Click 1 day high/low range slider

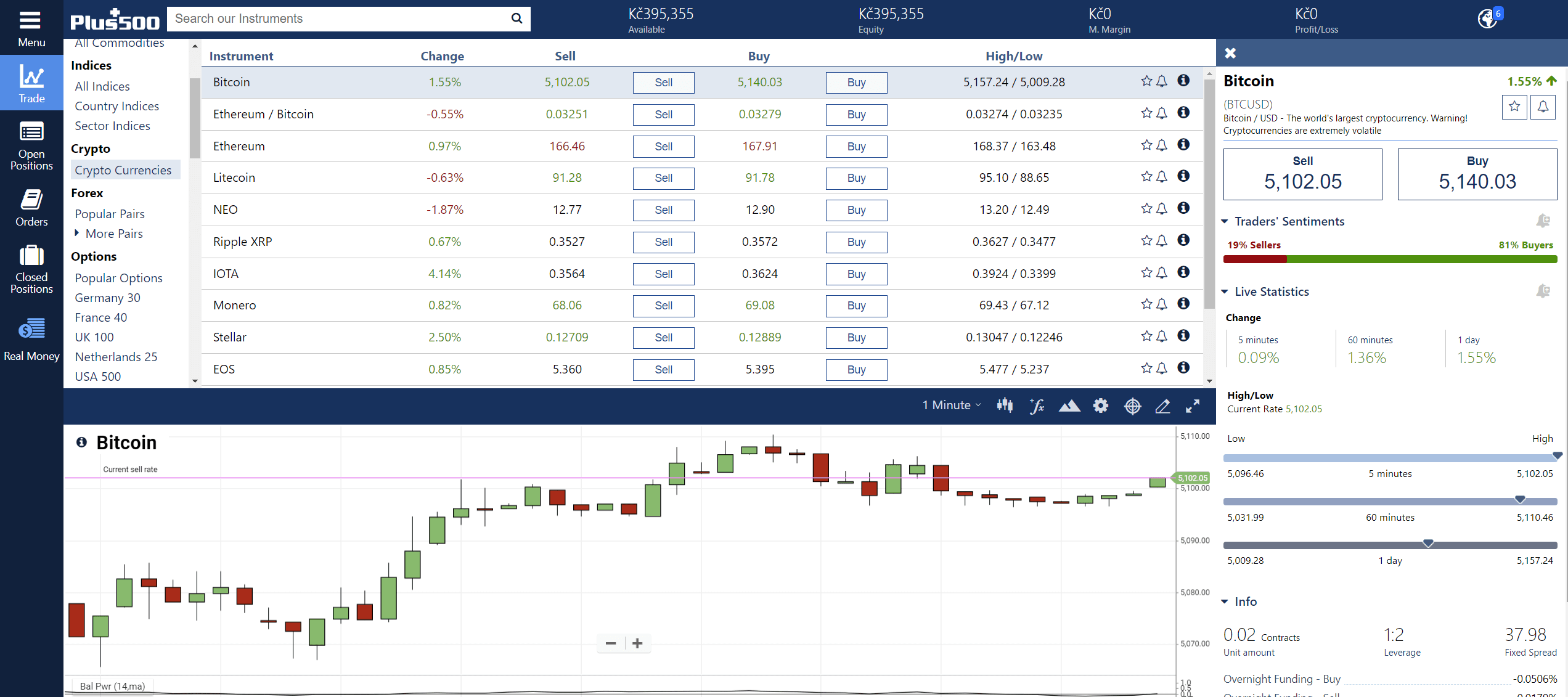click(x=1390, y=545)
